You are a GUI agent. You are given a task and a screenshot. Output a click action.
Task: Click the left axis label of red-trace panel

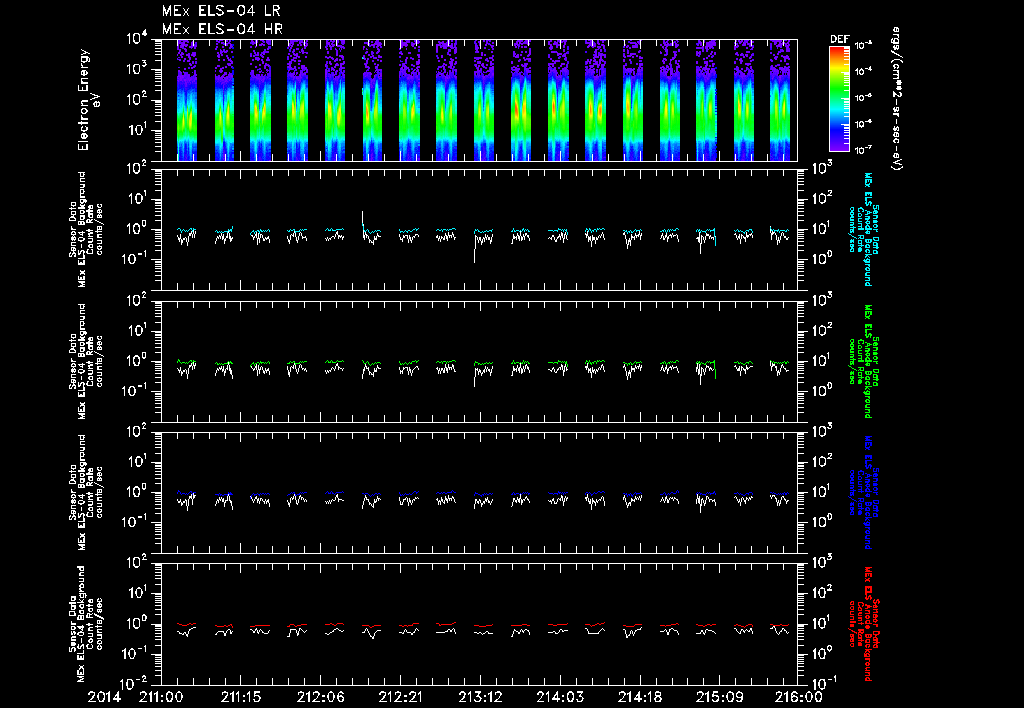tap(85, 624)
